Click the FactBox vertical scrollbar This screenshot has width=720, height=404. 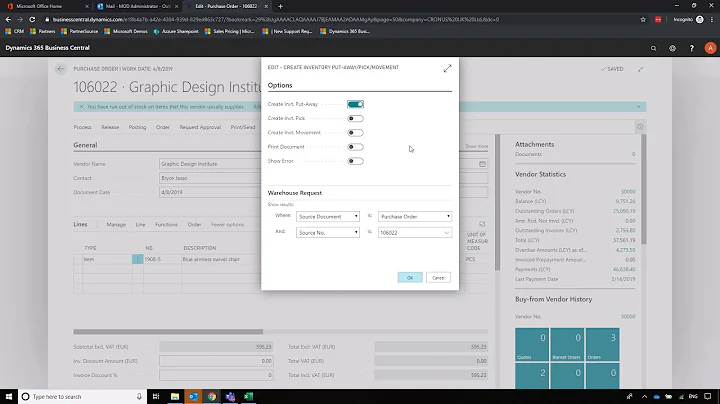tap(643, 189)
